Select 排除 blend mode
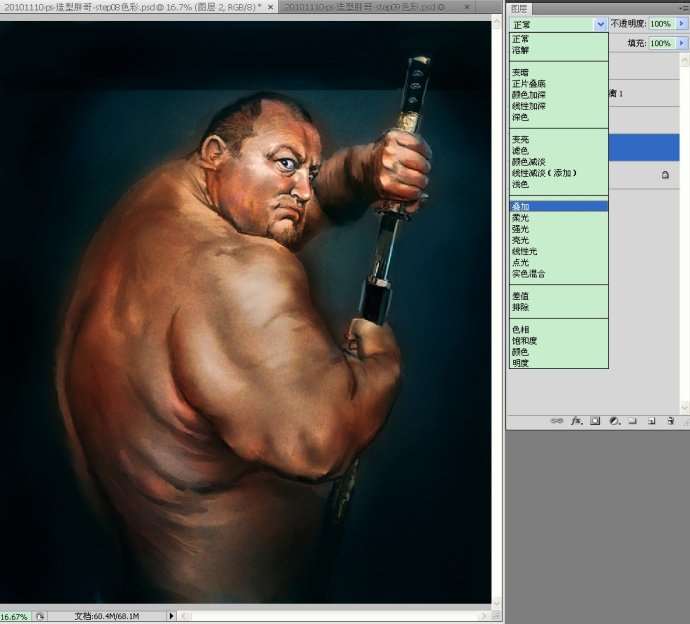690x624 pixels. 559,307
